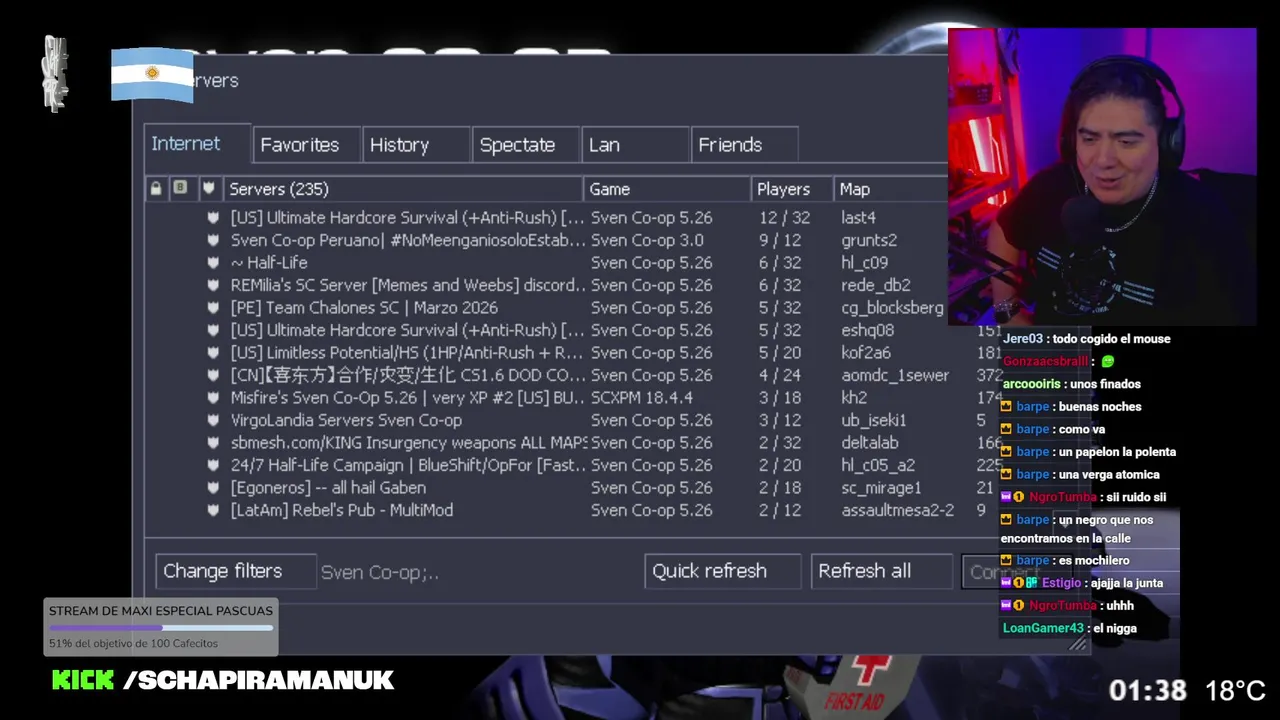Click shield icon of ~ Half-Life row
Screen dimensions: 1280x720
212,262
